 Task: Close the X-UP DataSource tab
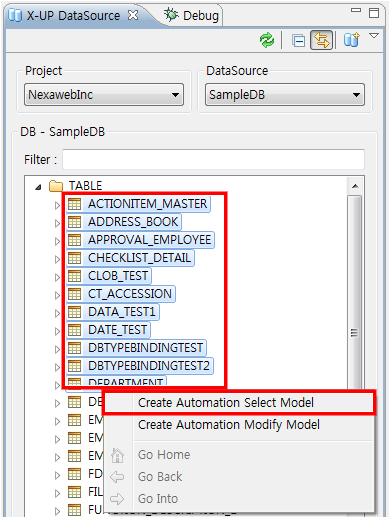133,15
